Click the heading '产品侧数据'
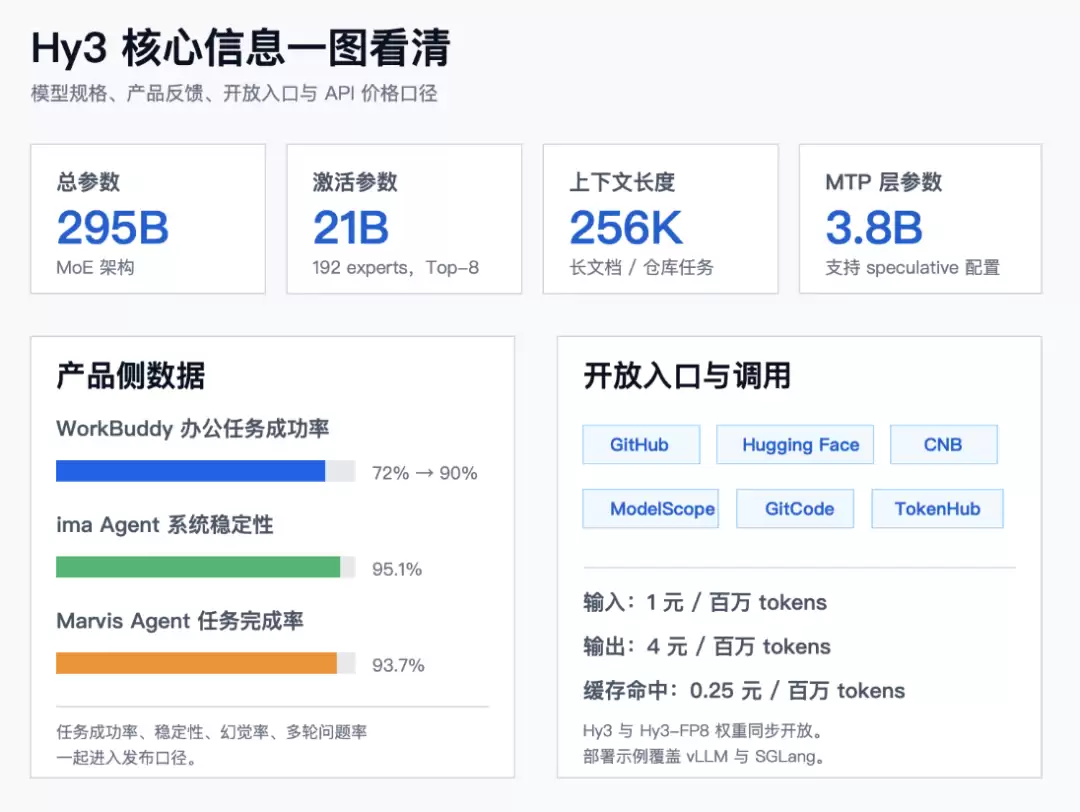The height and width of the screenshot is (812, 1080). coord(131,376)
